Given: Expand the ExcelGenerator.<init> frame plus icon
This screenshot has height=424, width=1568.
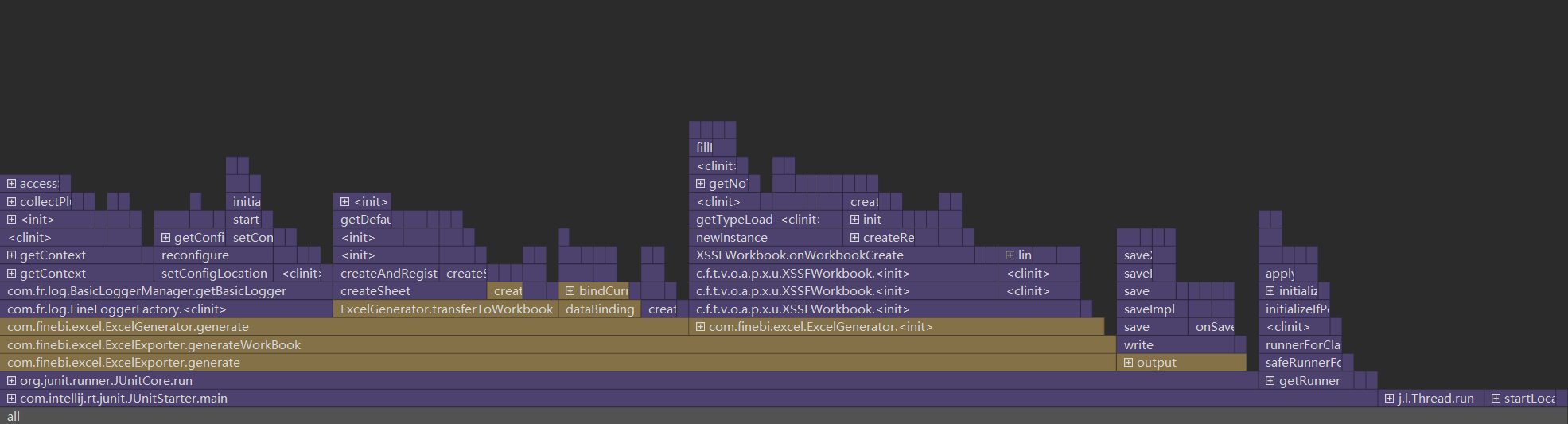Looking at the screenshot, I should [x=700, y=327].
